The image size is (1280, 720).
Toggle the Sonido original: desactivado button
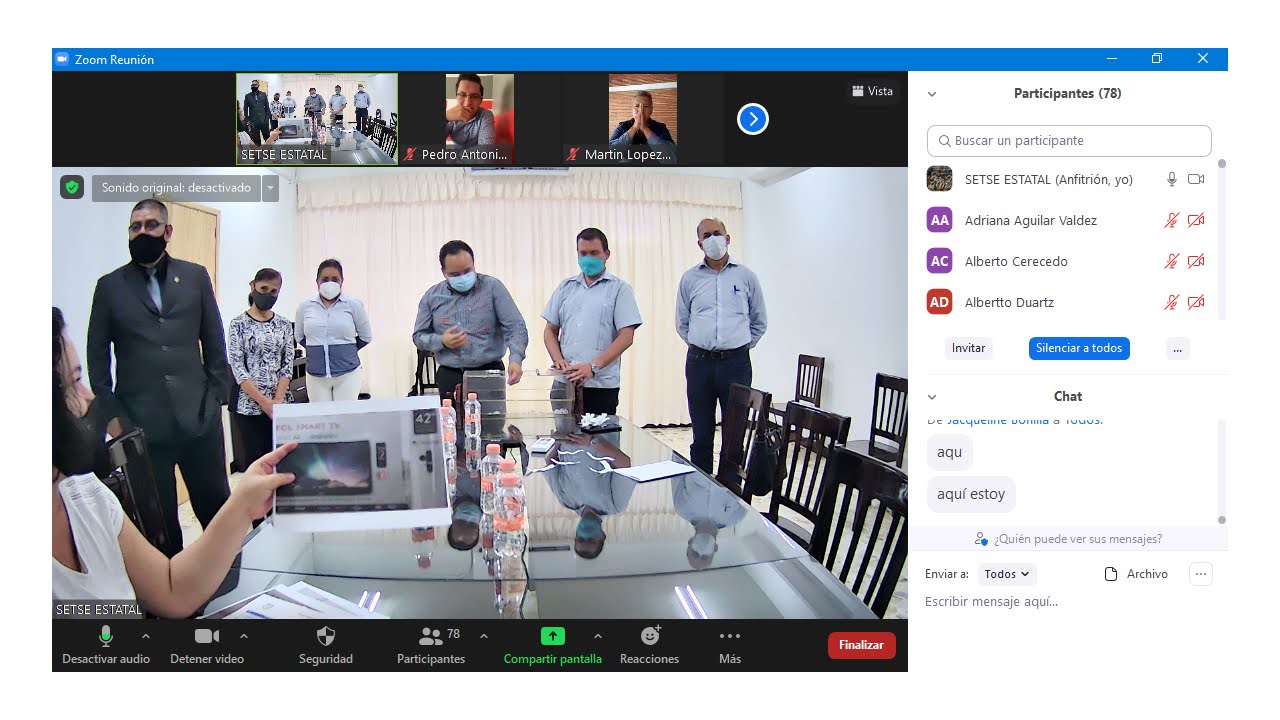coord(176,187)
